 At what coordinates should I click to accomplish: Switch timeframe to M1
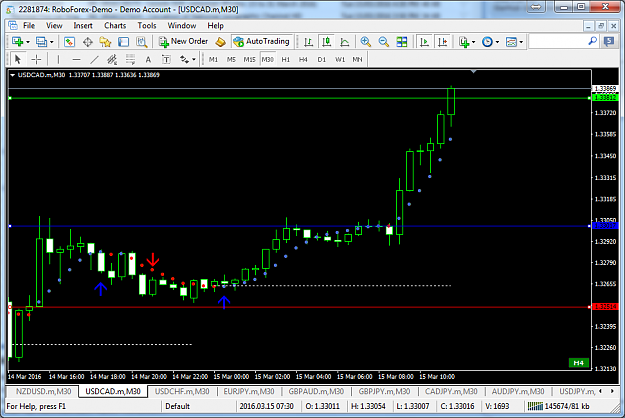(213, 59)
